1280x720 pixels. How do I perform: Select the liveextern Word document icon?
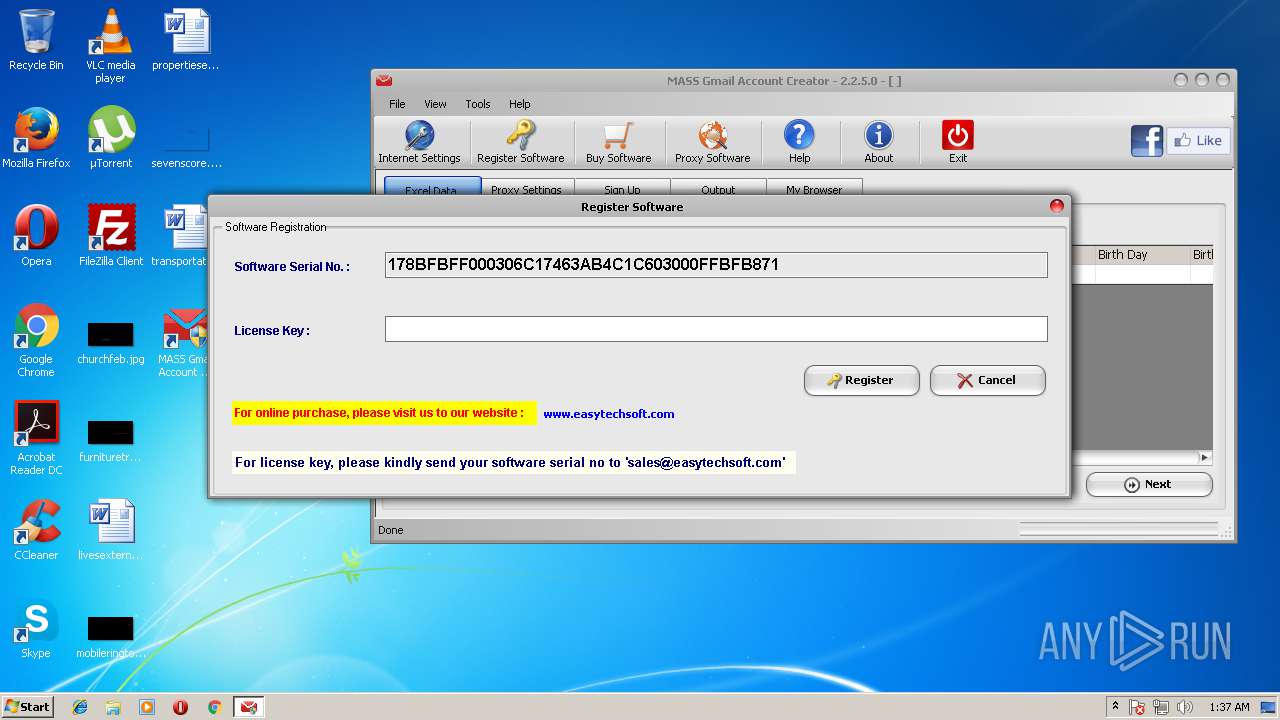pos(110,530)
